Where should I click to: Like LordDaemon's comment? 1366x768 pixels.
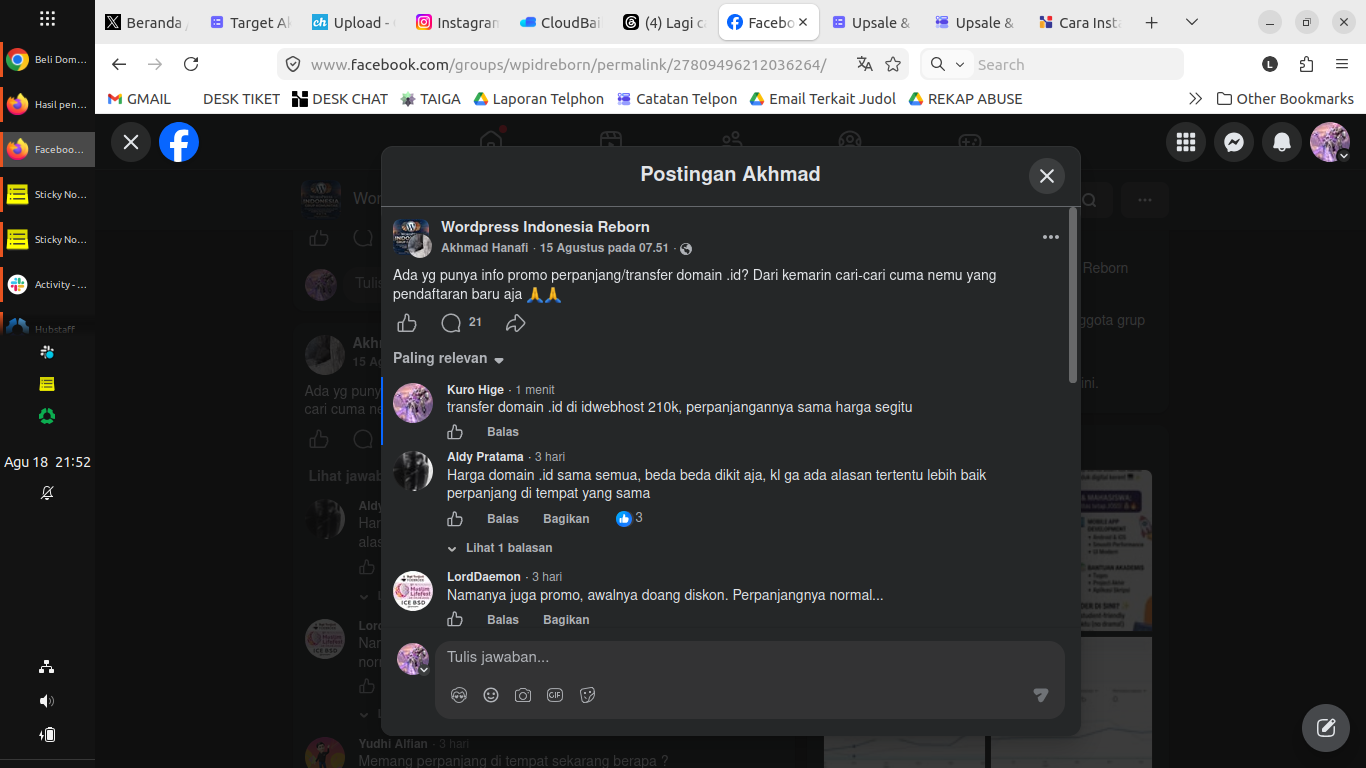coord(455,620)
